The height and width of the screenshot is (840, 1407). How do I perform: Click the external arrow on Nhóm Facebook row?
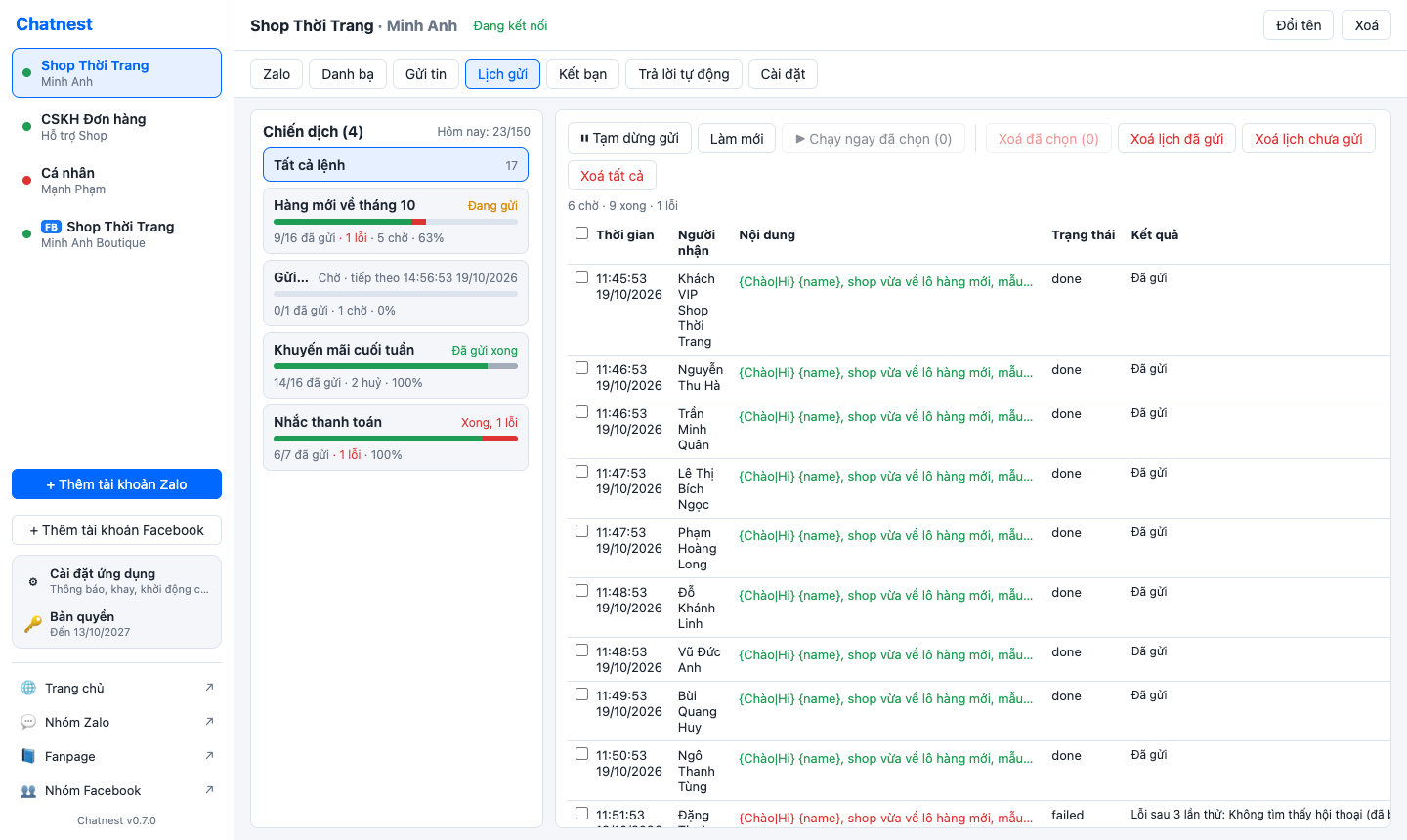pos(209,790)
